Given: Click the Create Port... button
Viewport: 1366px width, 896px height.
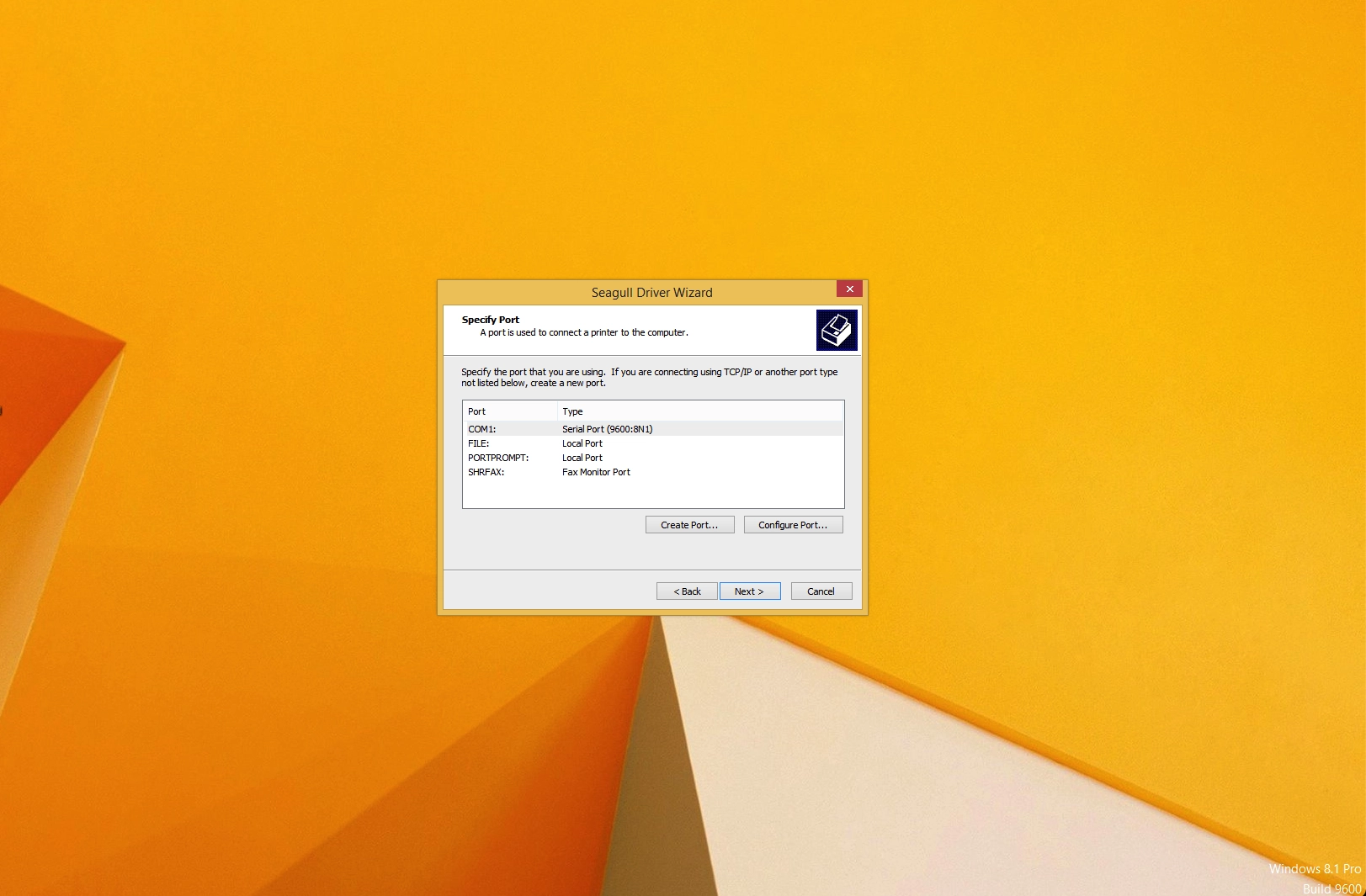Looking at the screenshot, I should tap(689, 525).
